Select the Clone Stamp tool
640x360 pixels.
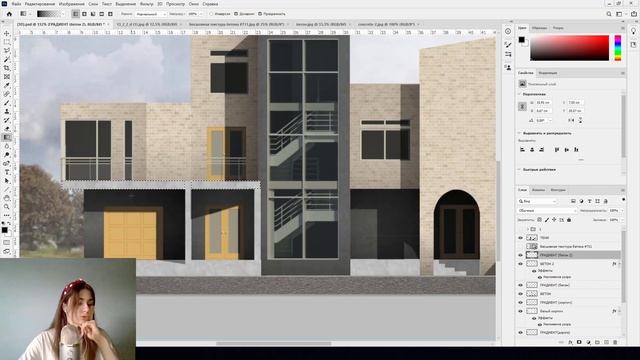[7, 111]
